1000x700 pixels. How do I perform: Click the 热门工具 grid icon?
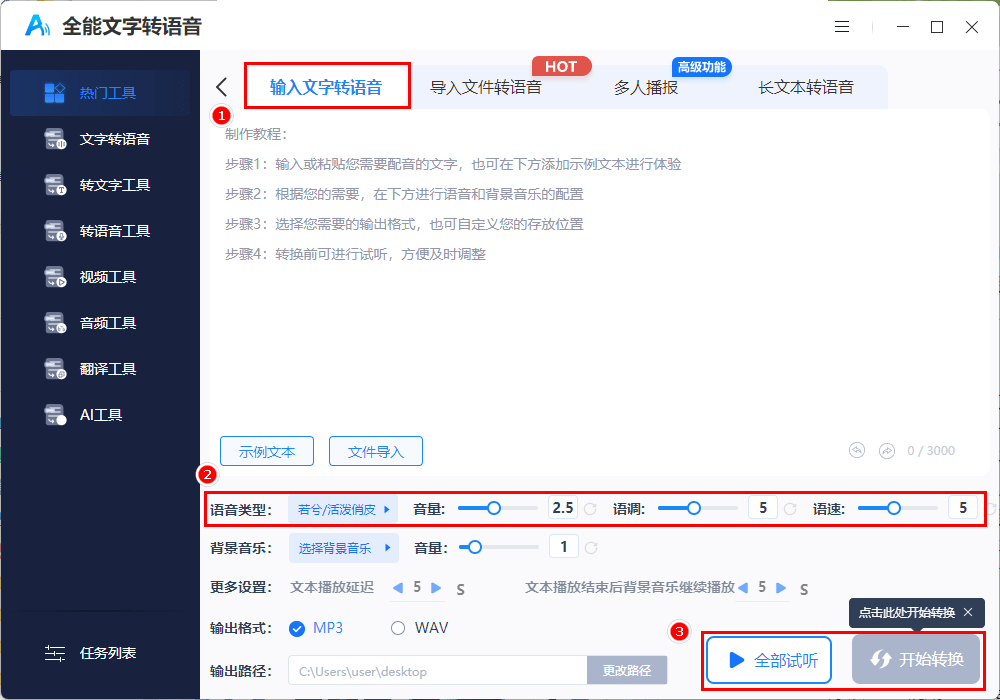[54, 93]
